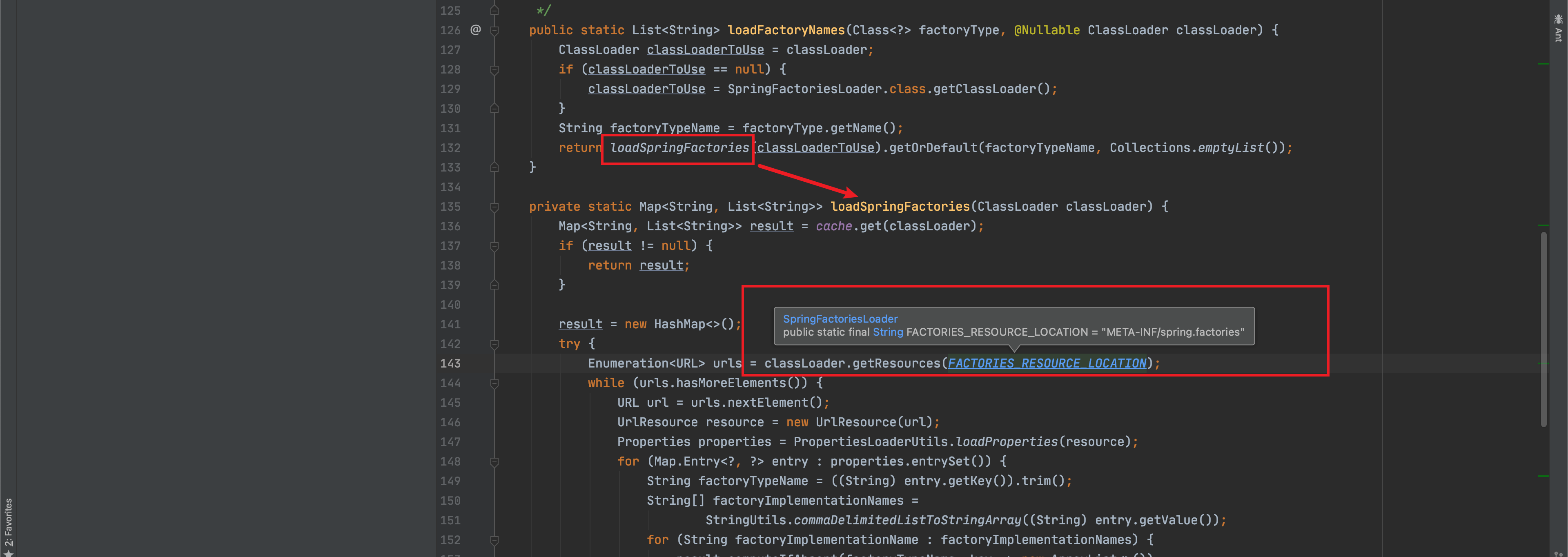
Task: Click factoryType.getName() on line 131
Action: (x=819, y=128)
